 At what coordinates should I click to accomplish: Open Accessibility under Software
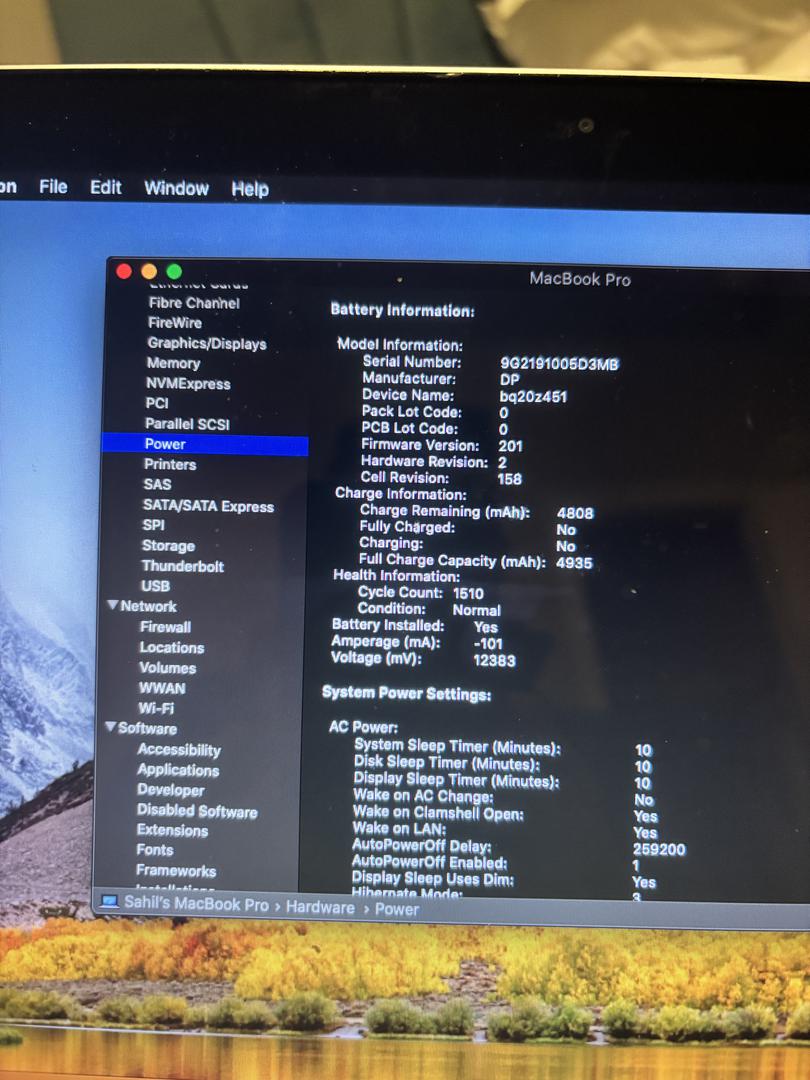pos(179,749)
